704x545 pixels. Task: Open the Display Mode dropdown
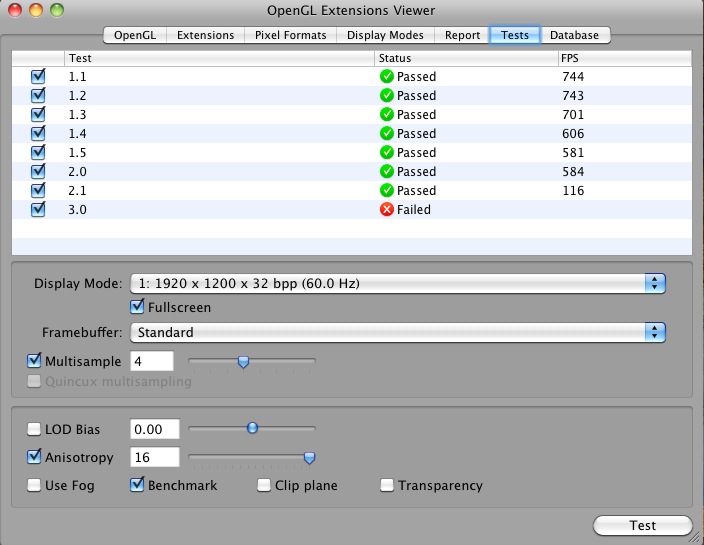click(x=398, y=283)
